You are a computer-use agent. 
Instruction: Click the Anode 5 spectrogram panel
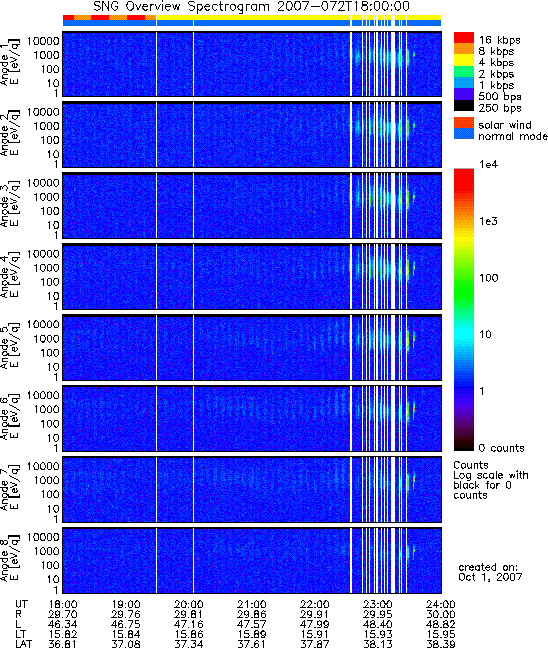click(252, 348)
